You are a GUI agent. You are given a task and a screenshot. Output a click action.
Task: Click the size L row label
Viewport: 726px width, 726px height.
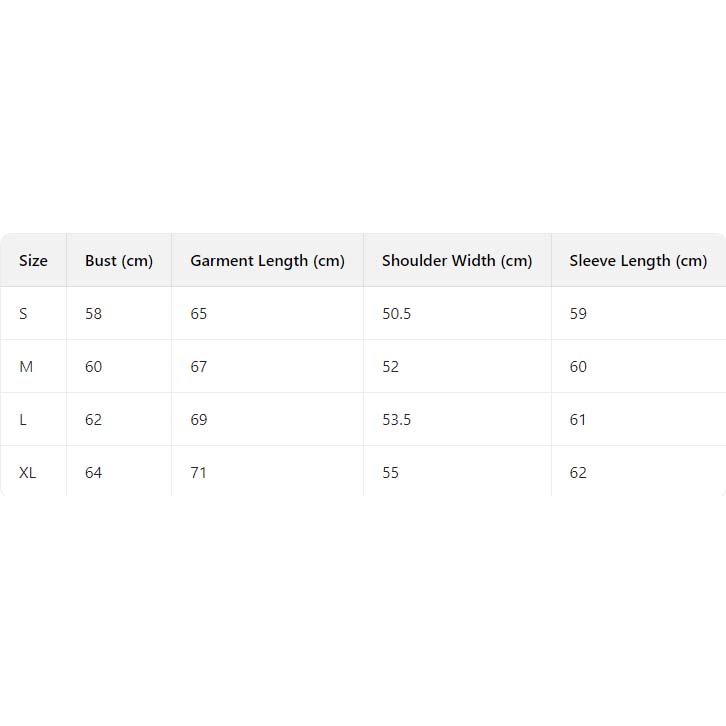23,420
